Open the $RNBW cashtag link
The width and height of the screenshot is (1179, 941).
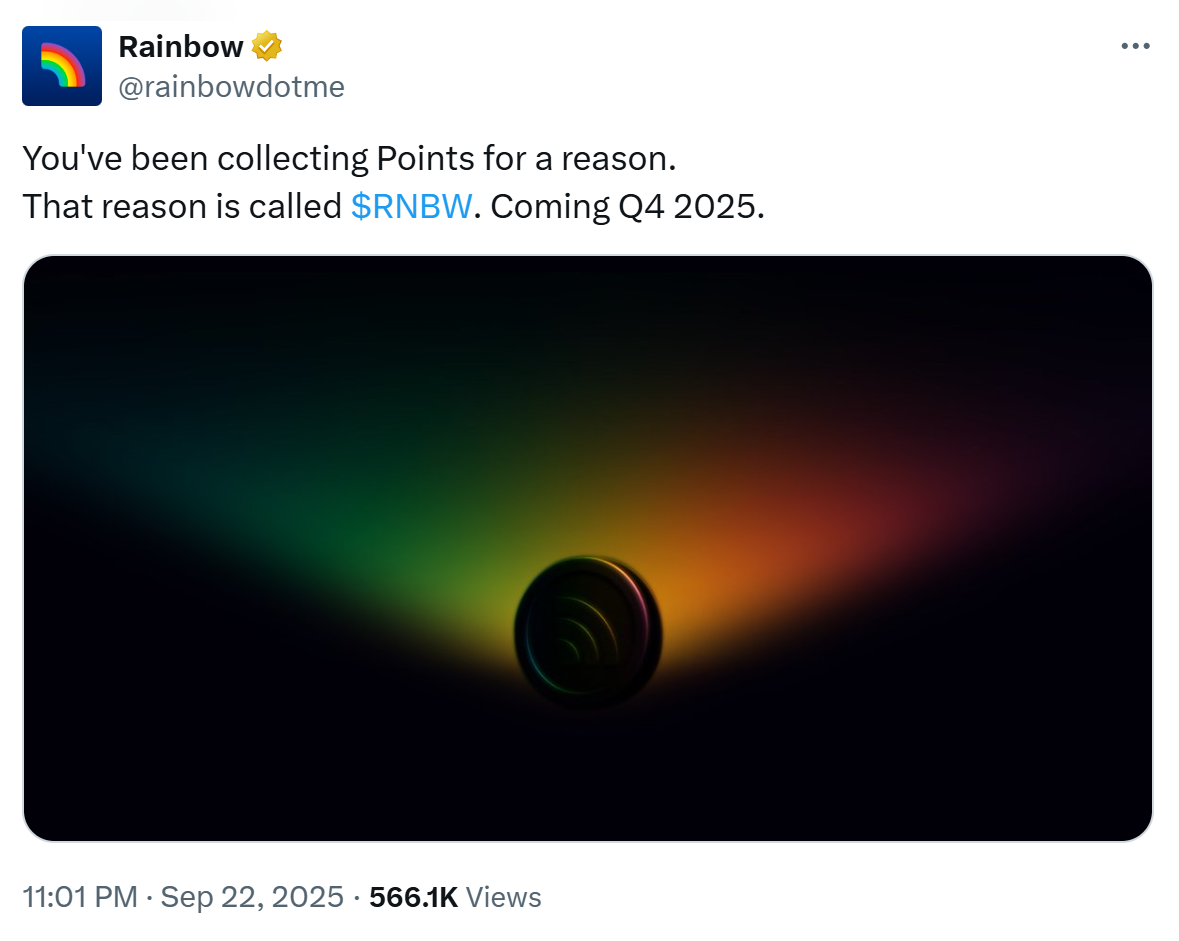click(x=411, y=206)
